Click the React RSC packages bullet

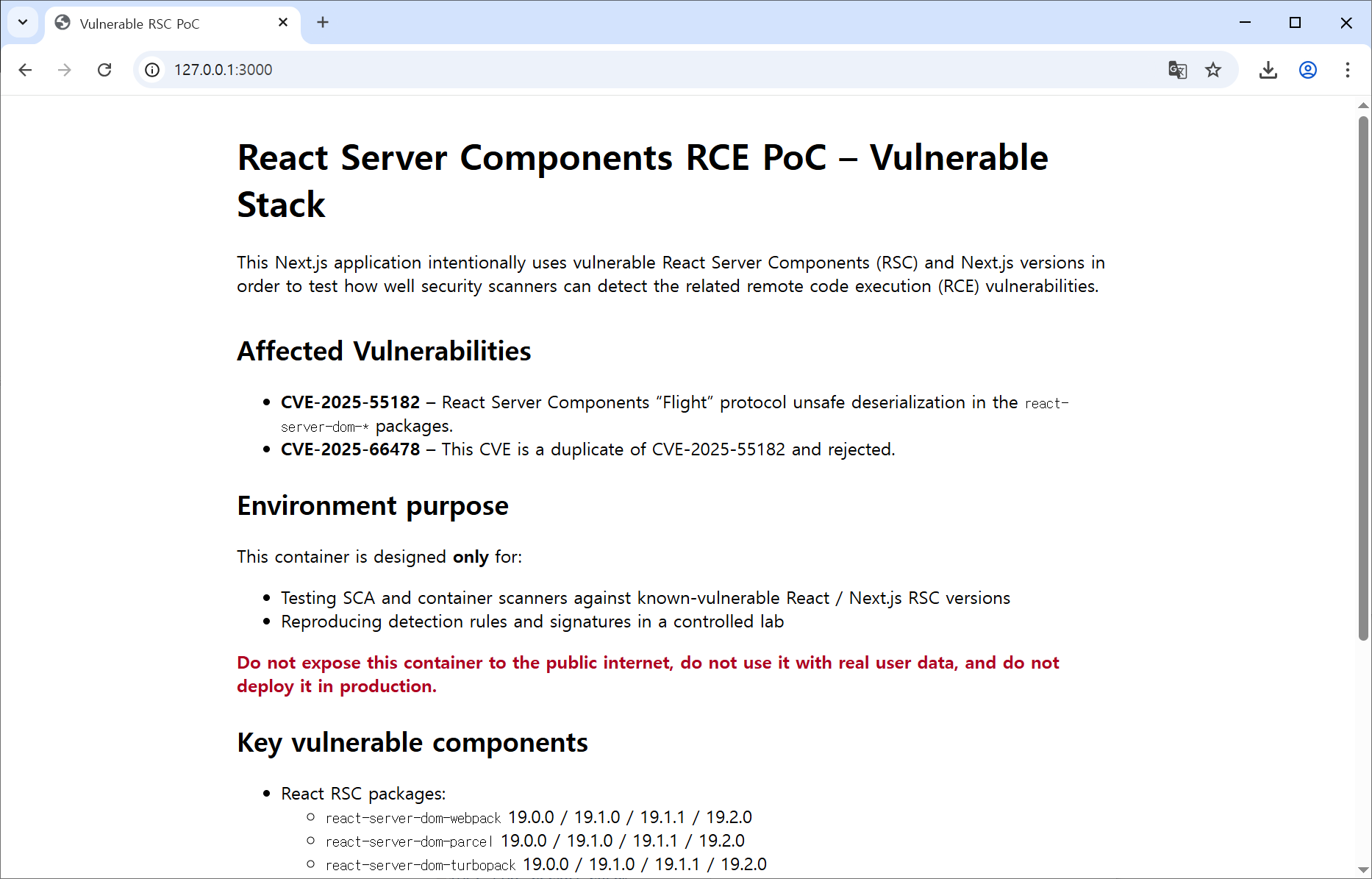363,794
